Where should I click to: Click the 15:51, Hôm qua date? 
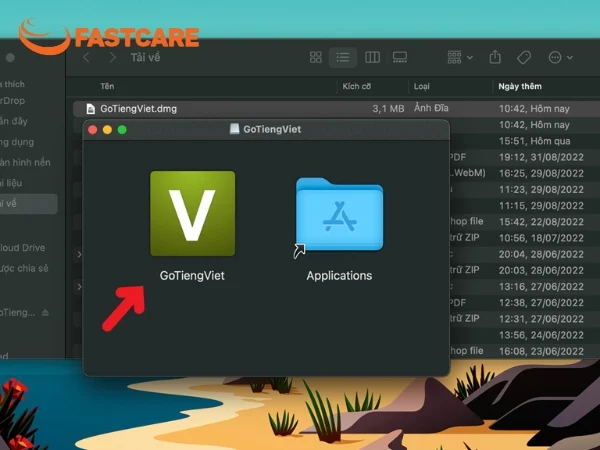pos(534,141)
